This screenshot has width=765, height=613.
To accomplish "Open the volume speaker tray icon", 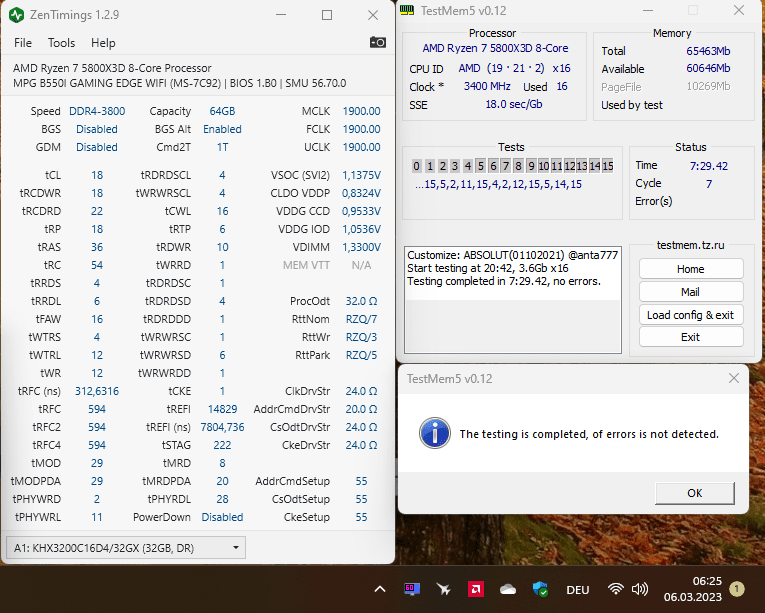I will coord(640,589).
